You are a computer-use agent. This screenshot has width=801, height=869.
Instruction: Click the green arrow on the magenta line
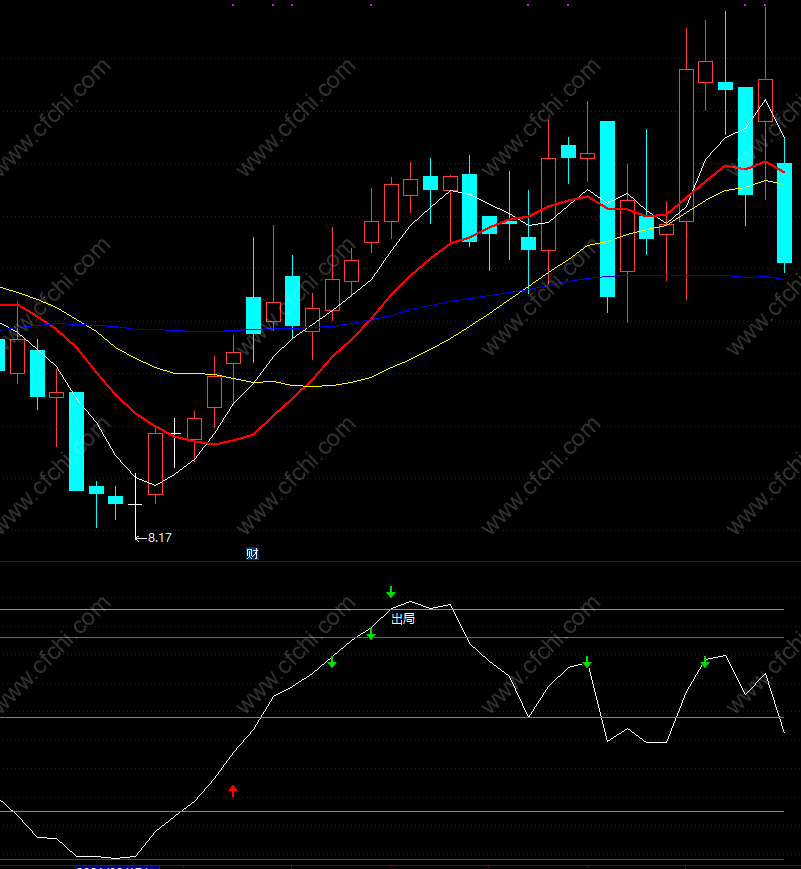pyautogui.click(x=371, y=635)
